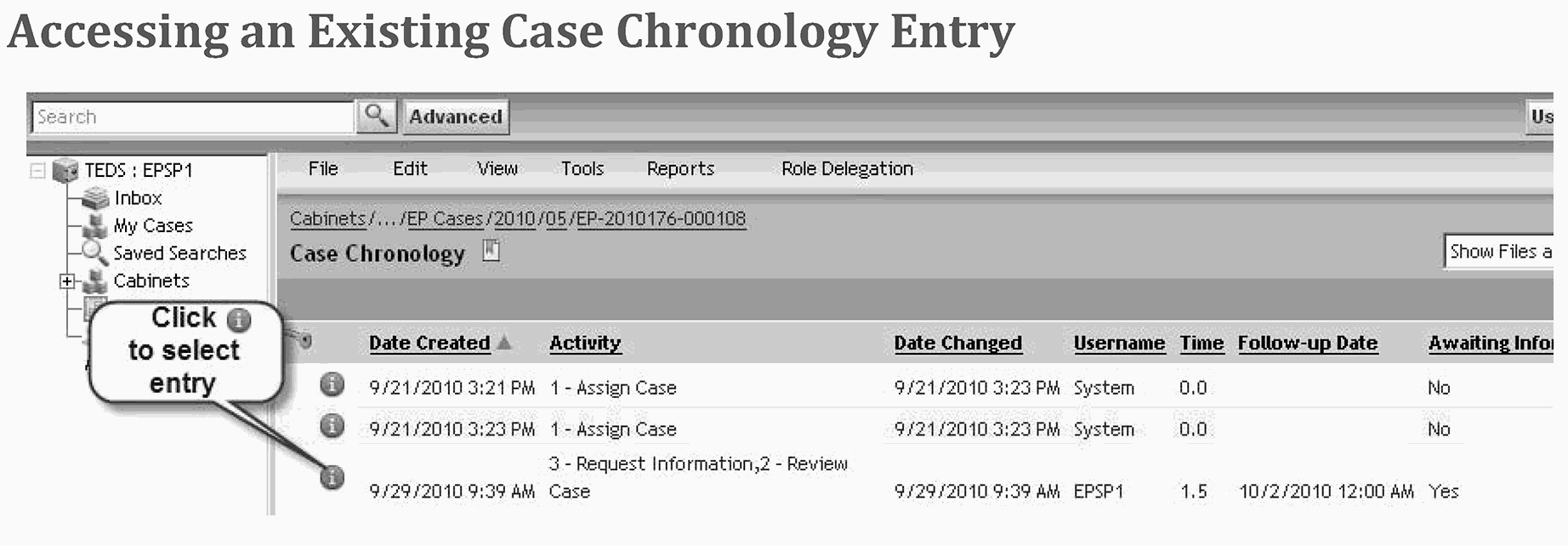This screenshot has height=546, width=1568.
Task: Open the Inbox folder icon
Action: pyautogui.click(x=95, y=198)
